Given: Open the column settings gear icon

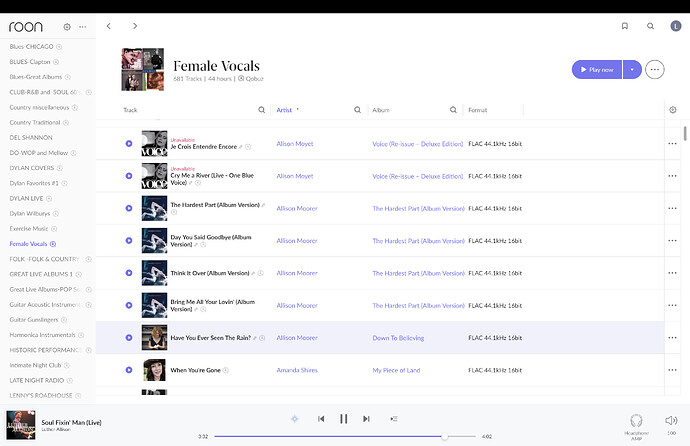Looking at the screenshot, I should (673, 110).
